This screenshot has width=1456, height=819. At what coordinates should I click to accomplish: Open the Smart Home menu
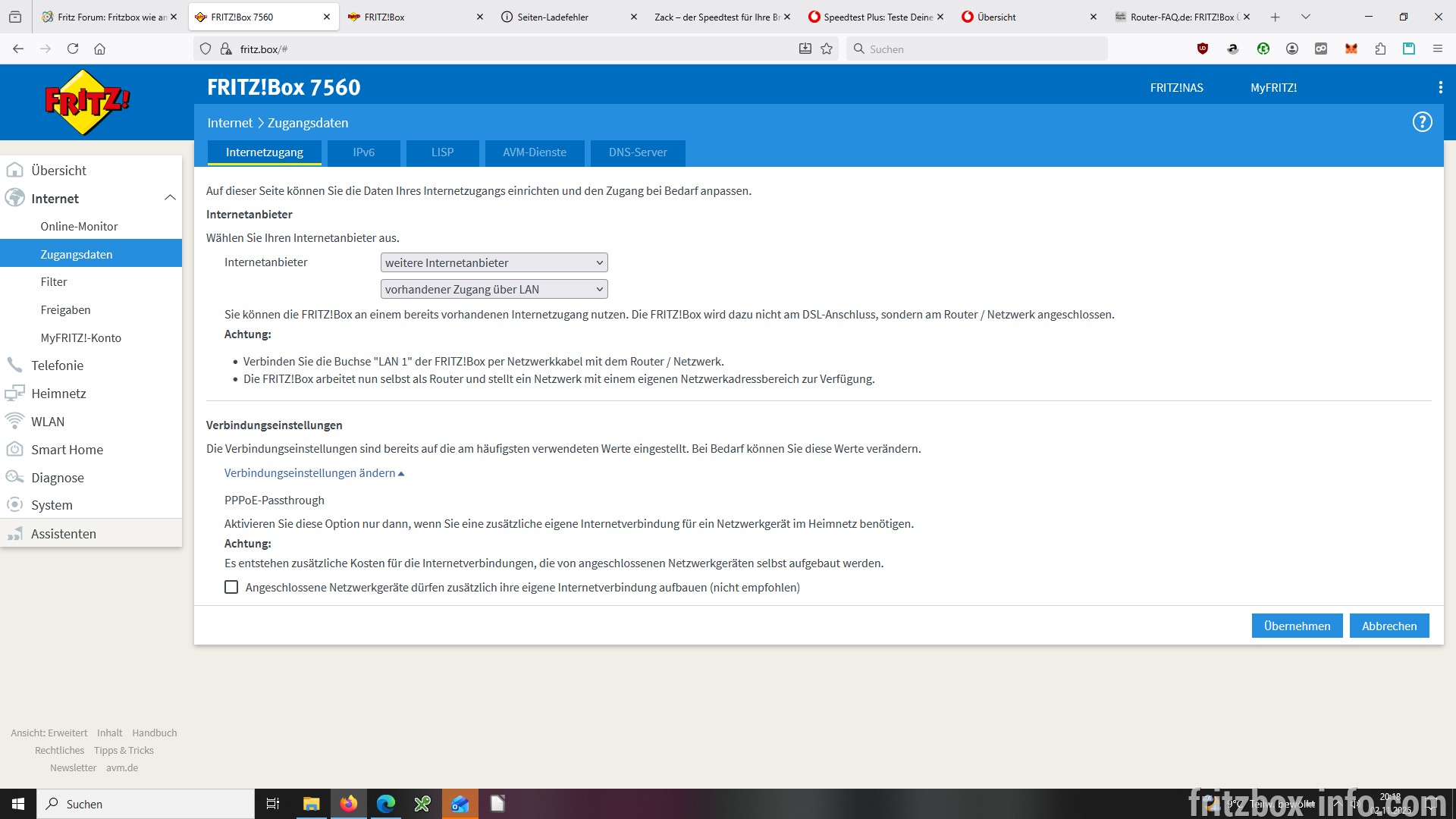[91, 450]
